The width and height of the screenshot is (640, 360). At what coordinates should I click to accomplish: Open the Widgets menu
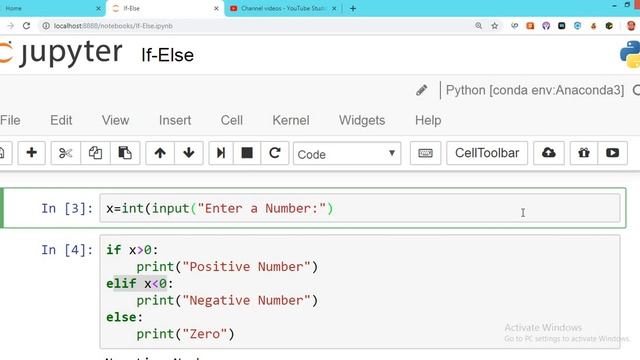[x=362, y=120]
